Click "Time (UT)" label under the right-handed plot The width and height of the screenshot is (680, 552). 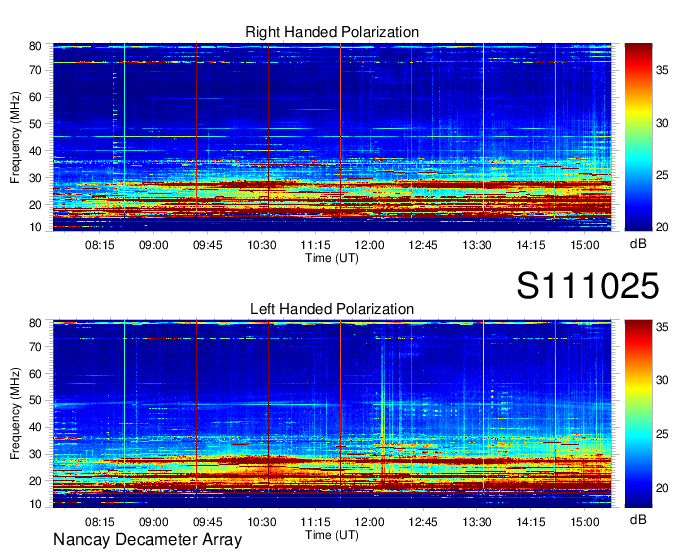point(332,258)
